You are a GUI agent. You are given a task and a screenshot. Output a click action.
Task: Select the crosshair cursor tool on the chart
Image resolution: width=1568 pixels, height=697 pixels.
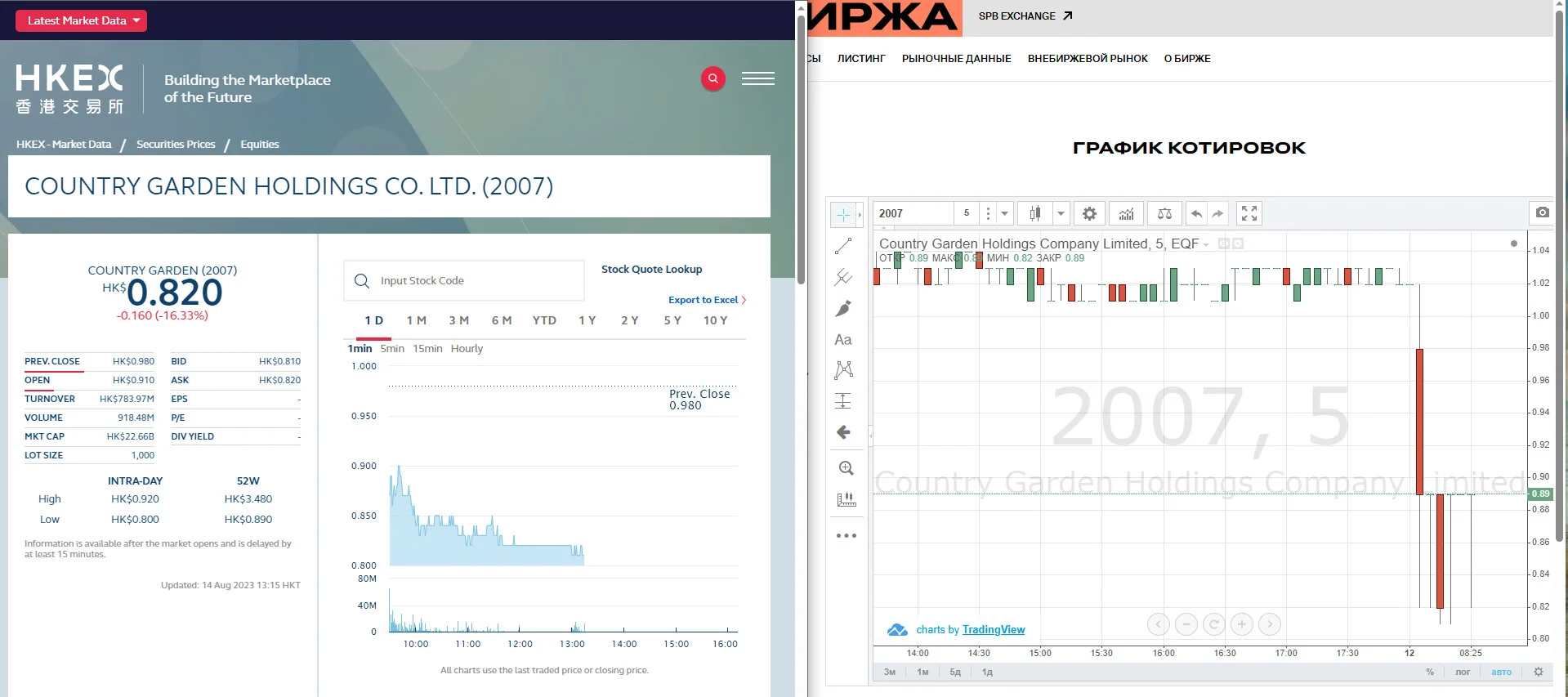pyautogui.click(x=842, y=215)
